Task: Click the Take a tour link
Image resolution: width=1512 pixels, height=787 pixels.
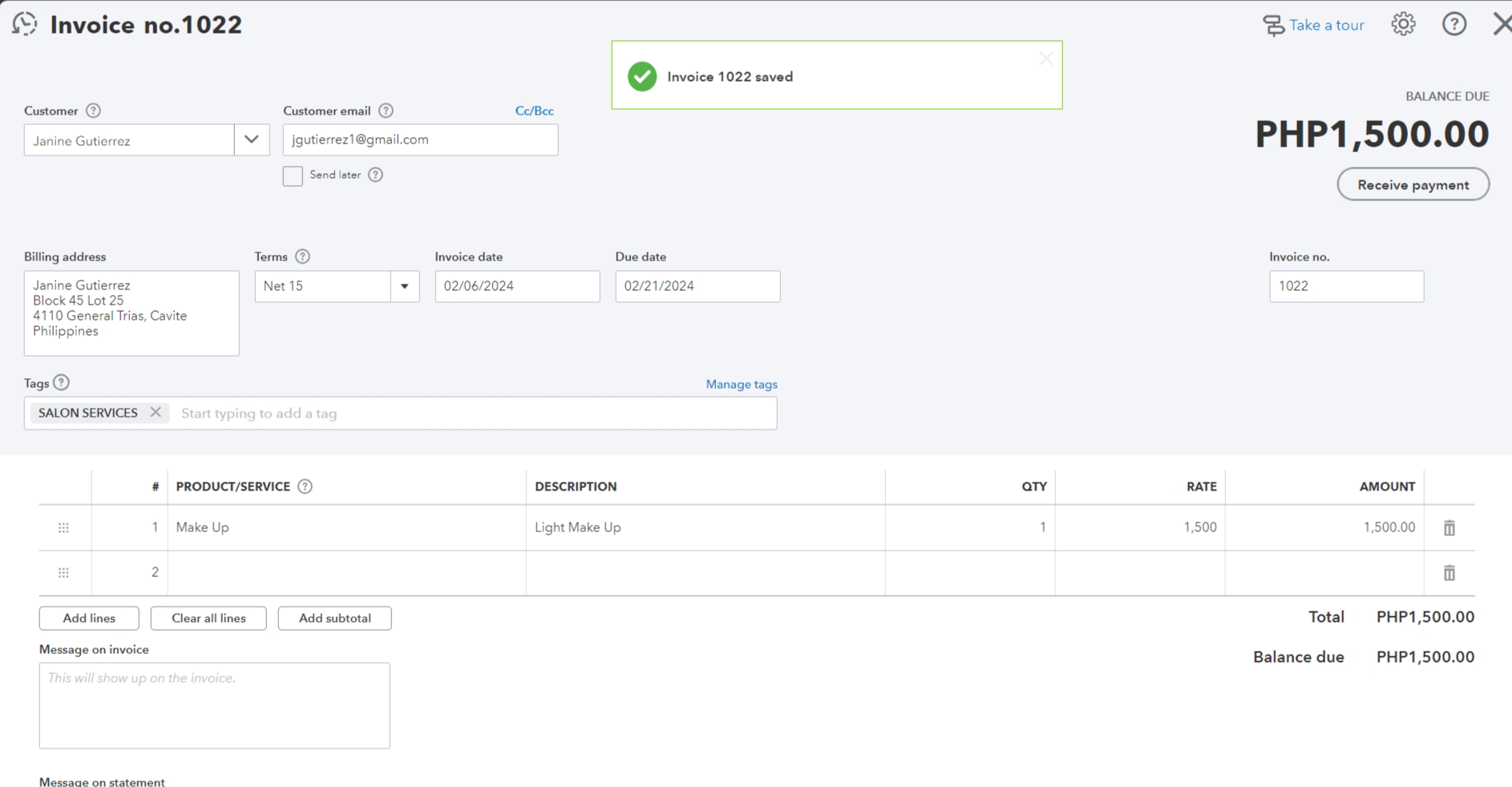Action: point(1326,25)
